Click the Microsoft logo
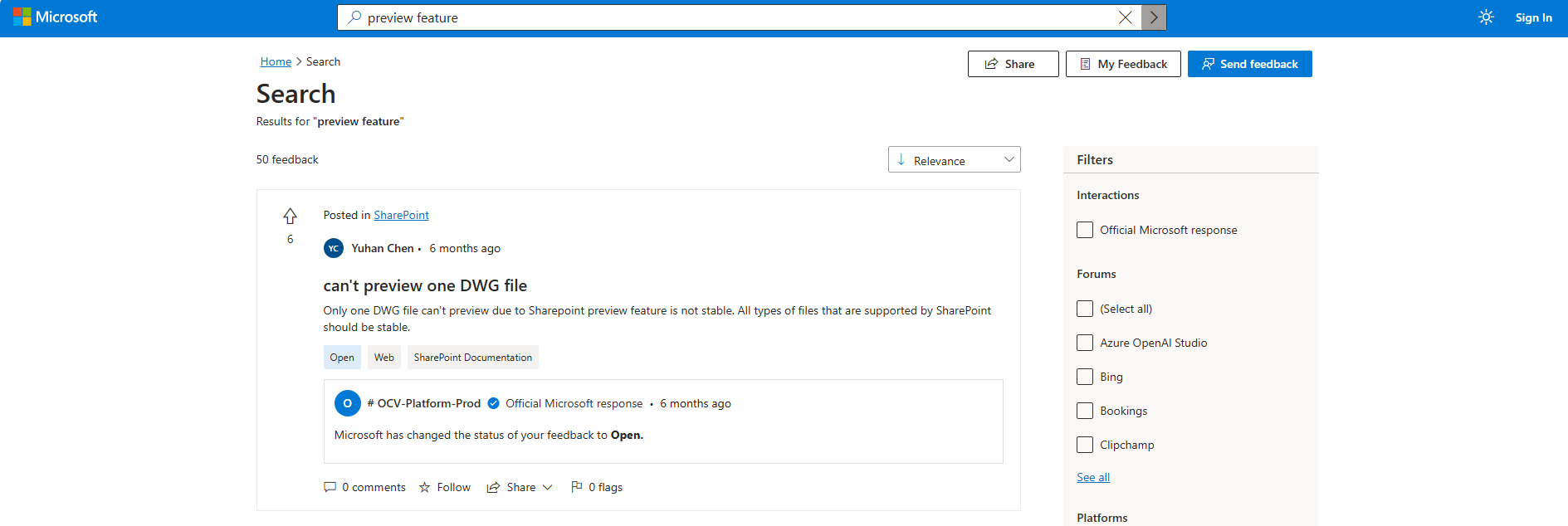Image resolution: width=1568 pixels, height=526 pixels. tap(56, 17)
